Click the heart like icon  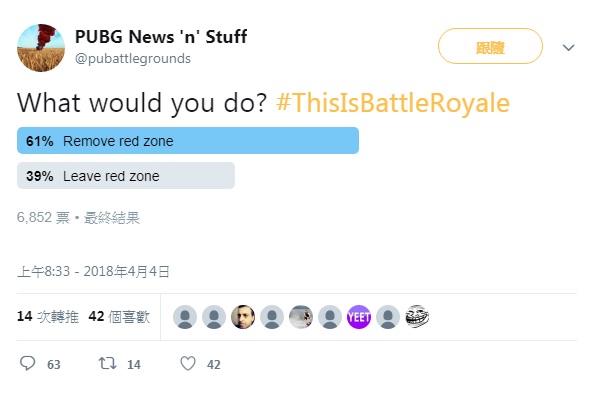pyautogui.click(x=188, y=363)
